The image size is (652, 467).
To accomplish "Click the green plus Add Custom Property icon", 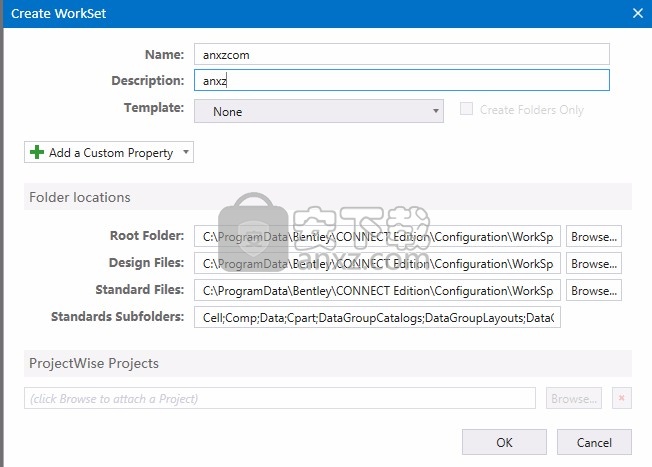I will pos(37,152).
